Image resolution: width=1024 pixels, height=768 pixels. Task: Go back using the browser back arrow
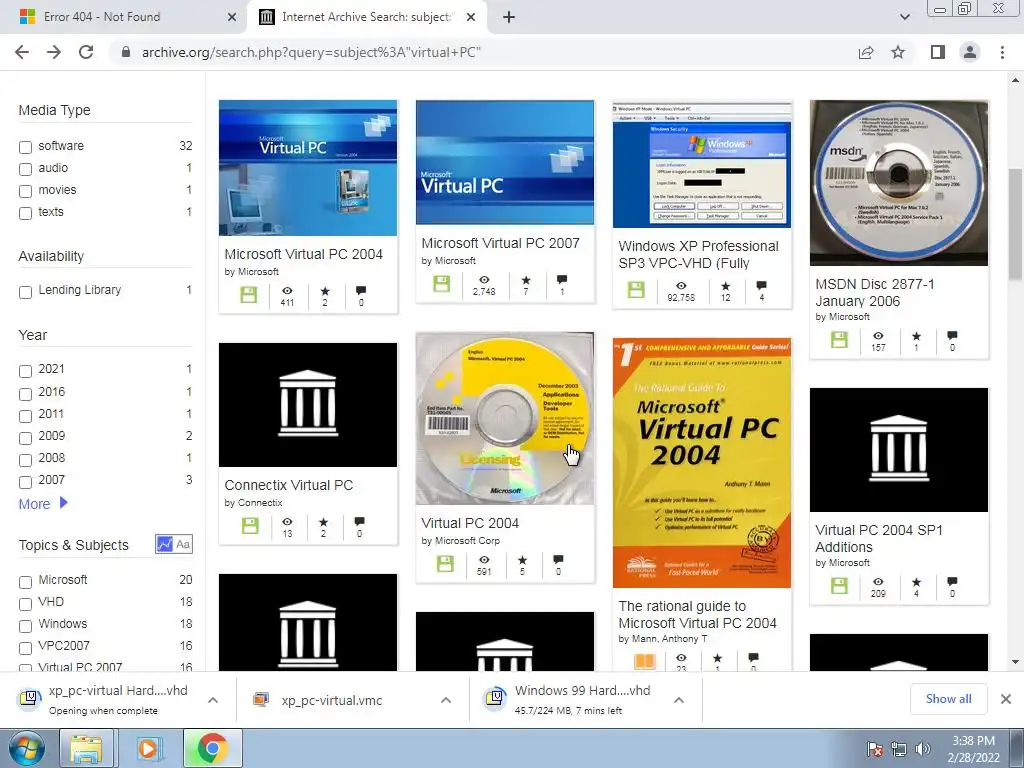(22, 52)
